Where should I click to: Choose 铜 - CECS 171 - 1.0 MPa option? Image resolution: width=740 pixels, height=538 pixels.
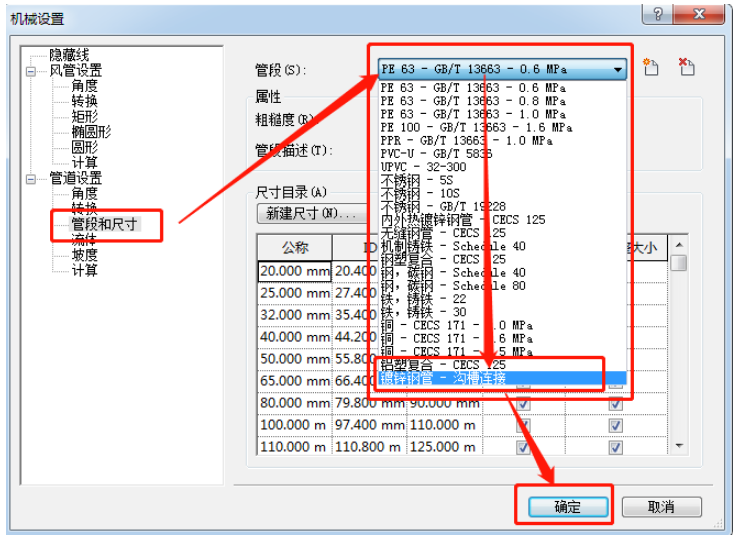[503, 326]
